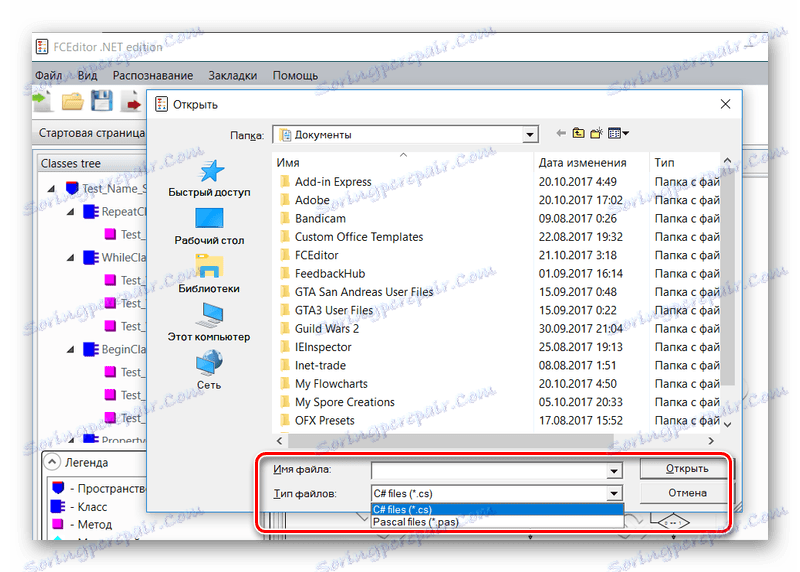Open the Закладки menu
The width and height of the screenshot is (800, 572).
click(233, 76)
